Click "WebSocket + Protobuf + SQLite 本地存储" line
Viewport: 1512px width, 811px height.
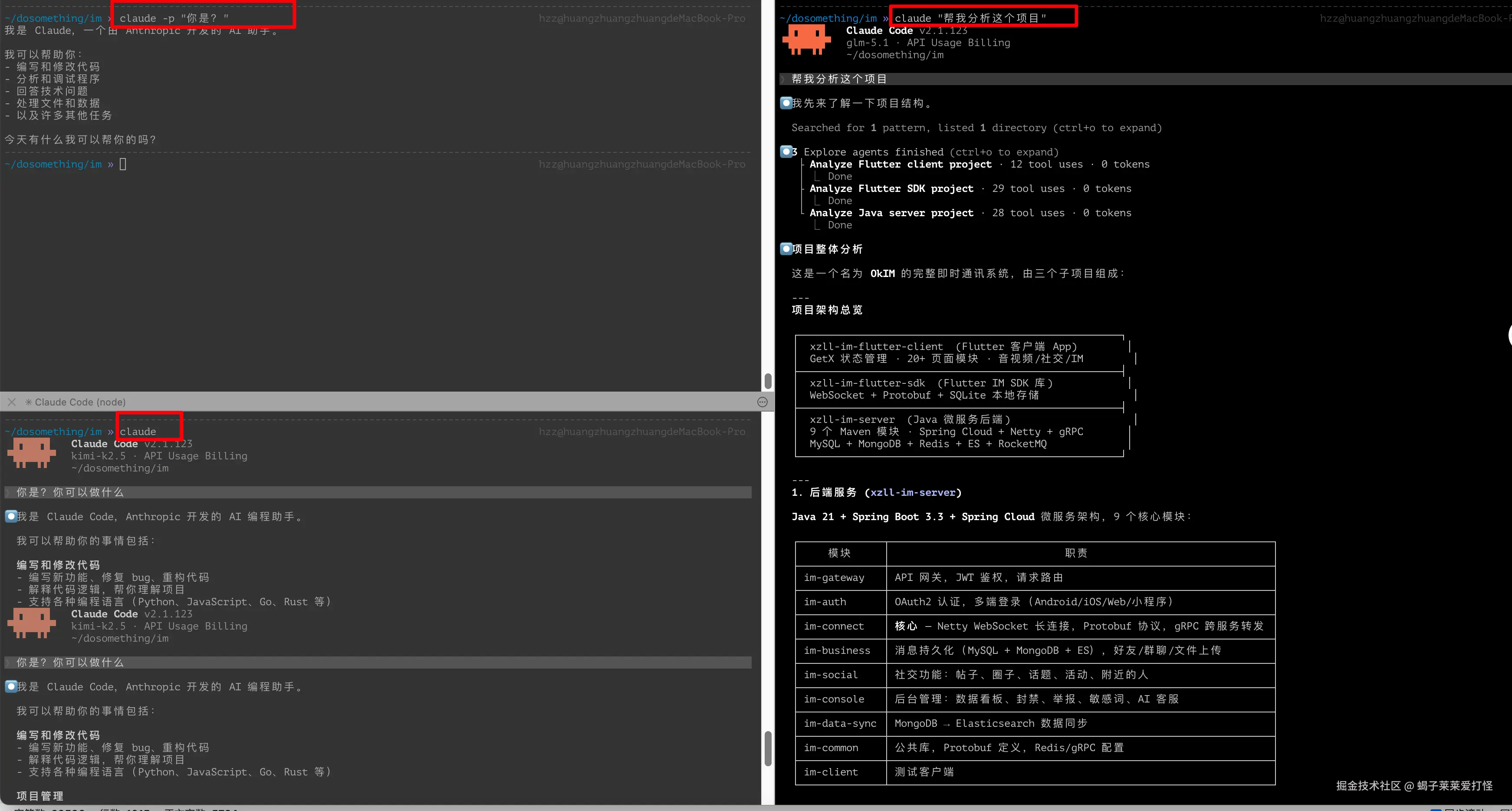tap(924, 395)
